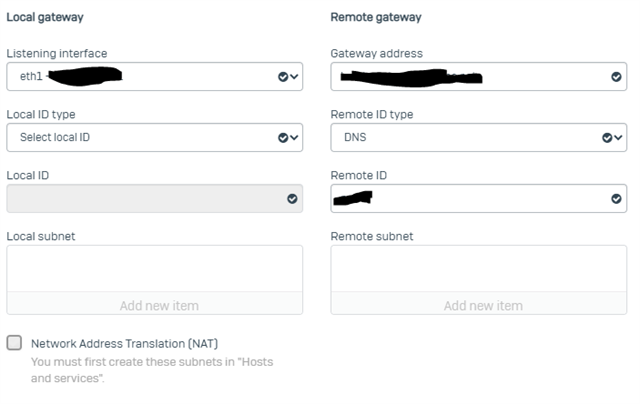Click the Listening interface chevron arrow
The width and height of the screenshot is (640, 404).
[x=294, y=77]
